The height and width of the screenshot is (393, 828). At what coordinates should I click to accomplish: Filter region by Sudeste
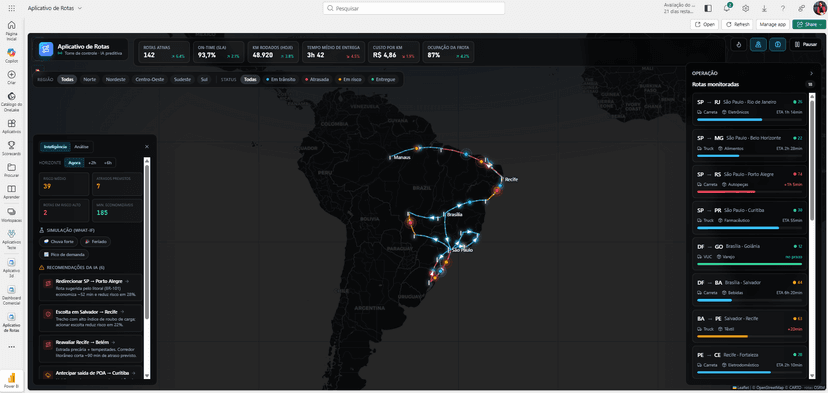click(x=182, y=79)
